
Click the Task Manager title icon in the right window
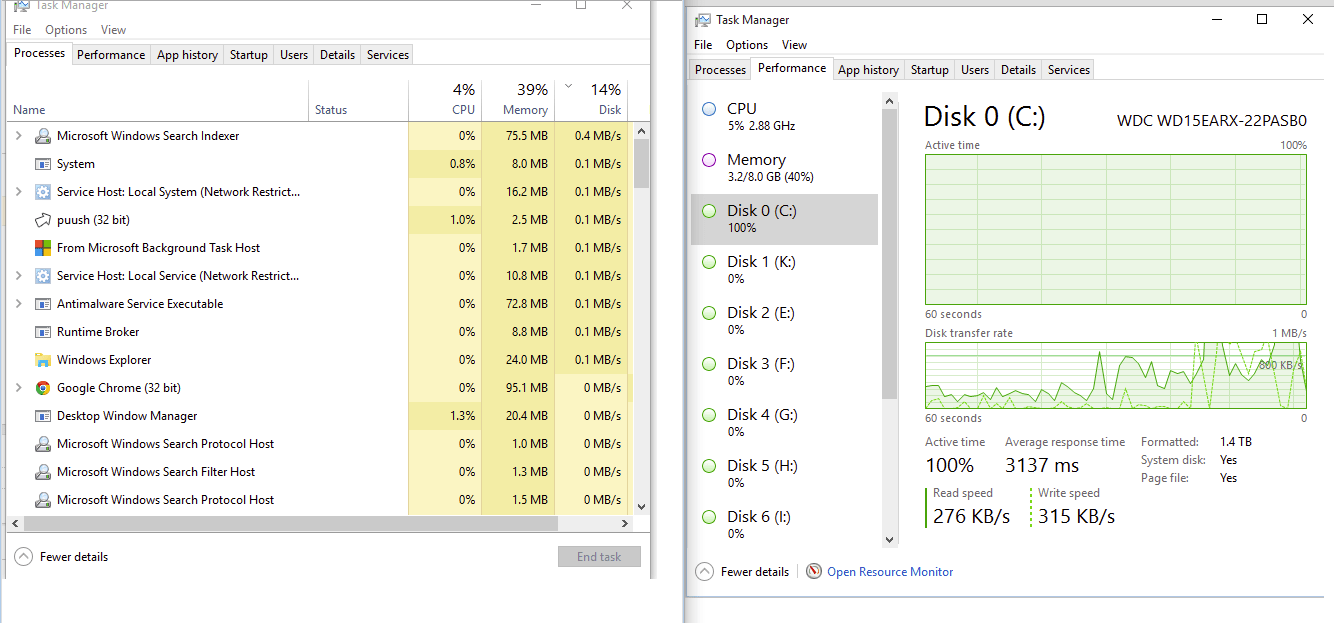pos(703,20)
